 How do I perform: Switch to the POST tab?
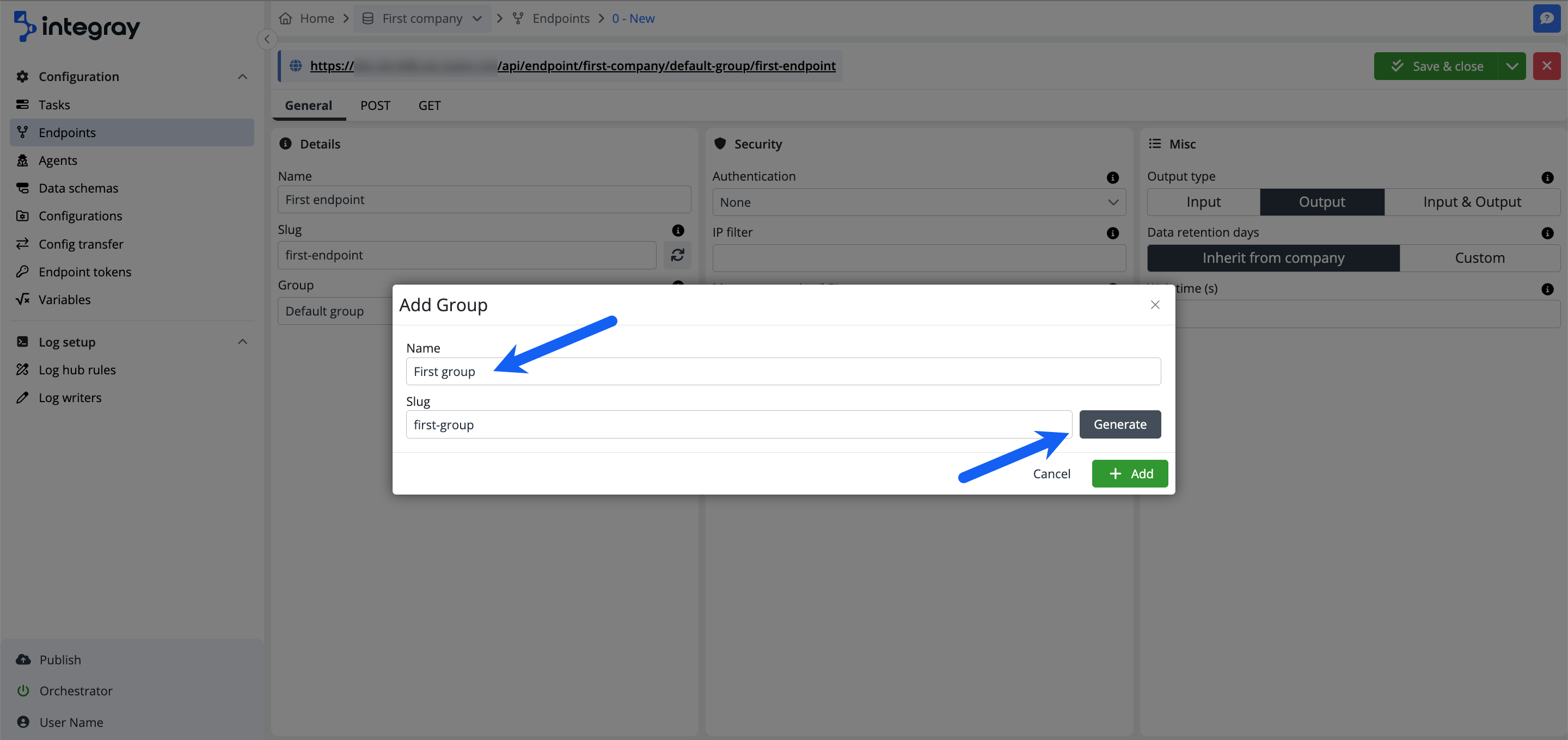tap(375, 105)
